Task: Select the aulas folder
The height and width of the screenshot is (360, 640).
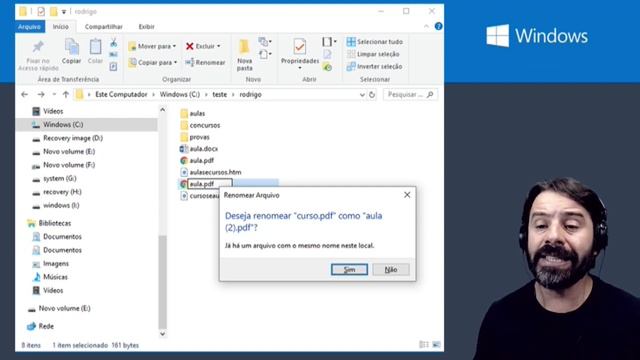Action: 197,113
